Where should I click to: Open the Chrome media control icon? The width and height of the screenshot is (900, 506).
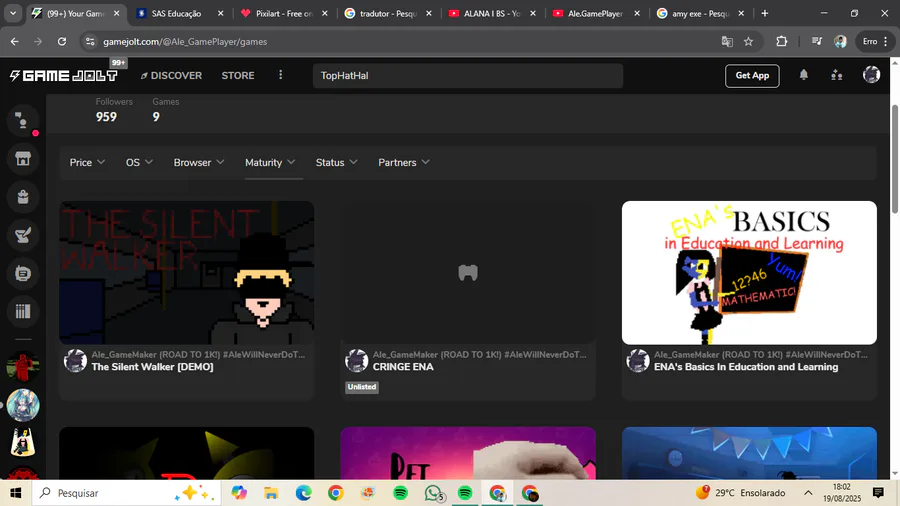tap(817, 41)
